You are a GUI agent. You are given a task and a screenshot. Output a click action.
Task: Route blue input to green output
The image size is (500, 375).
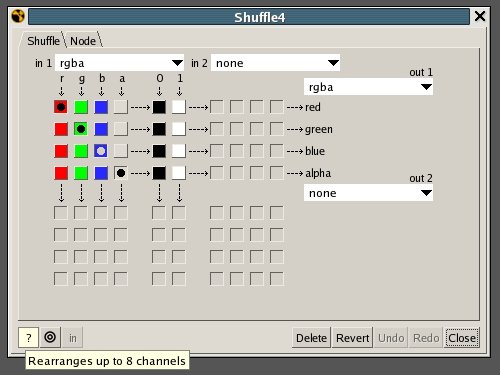pyautogui.click(x=101, y=129)
